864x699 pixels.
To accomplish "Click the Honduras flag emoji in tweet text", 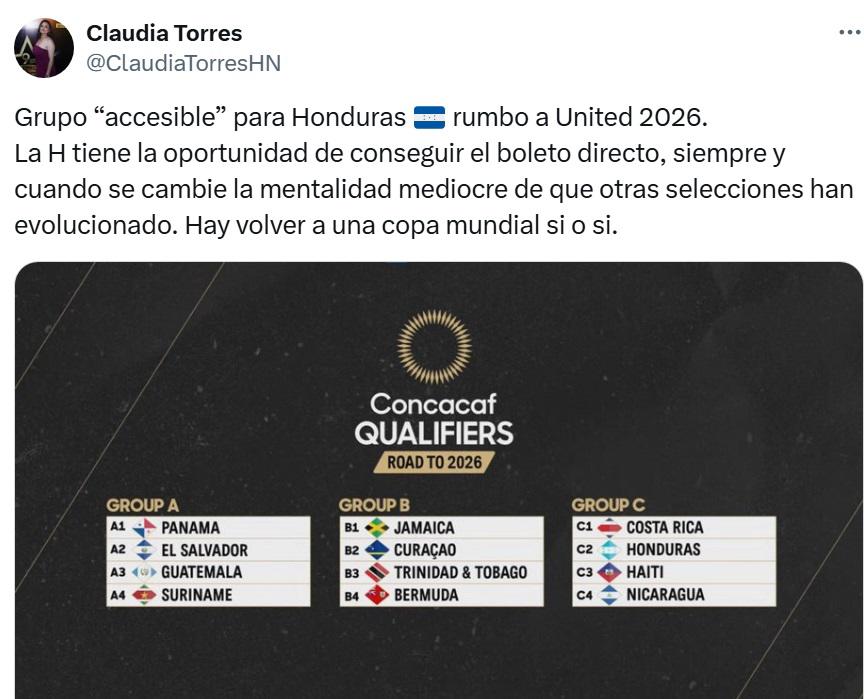I will coord(431,116).
